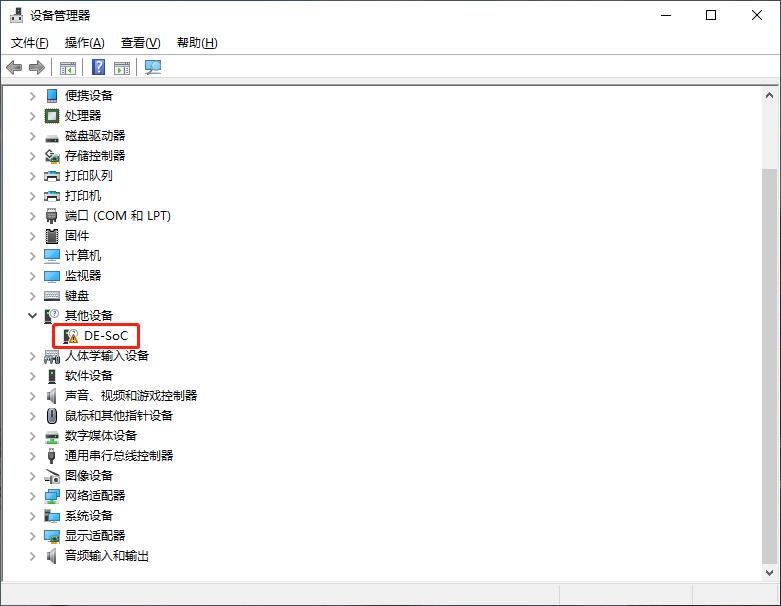Click the 磁盘驱动器 drive icon
Screen dimensions: 781x606
tap(52, 137)
